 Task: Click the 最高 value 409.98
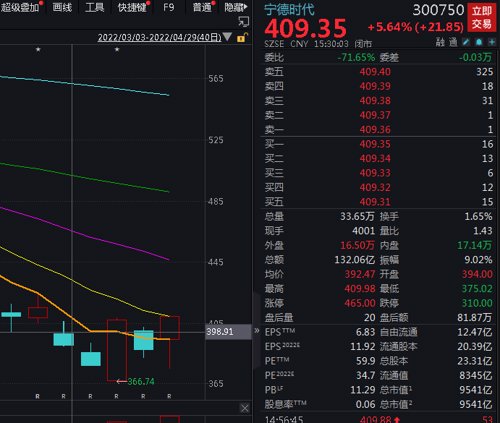(x=360, y=288)
